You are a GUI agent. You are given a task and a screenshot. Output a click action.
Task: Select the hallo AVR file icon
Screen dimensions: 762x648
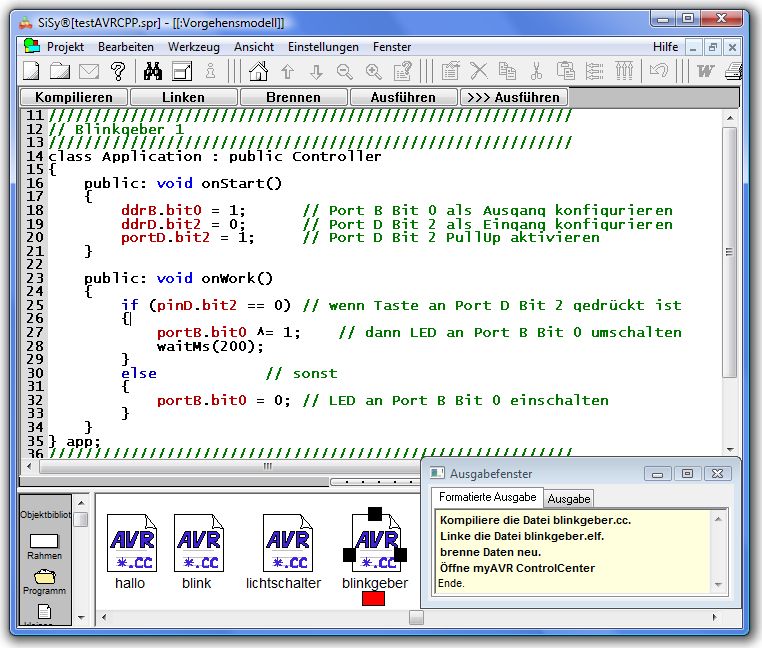(131, 543)
